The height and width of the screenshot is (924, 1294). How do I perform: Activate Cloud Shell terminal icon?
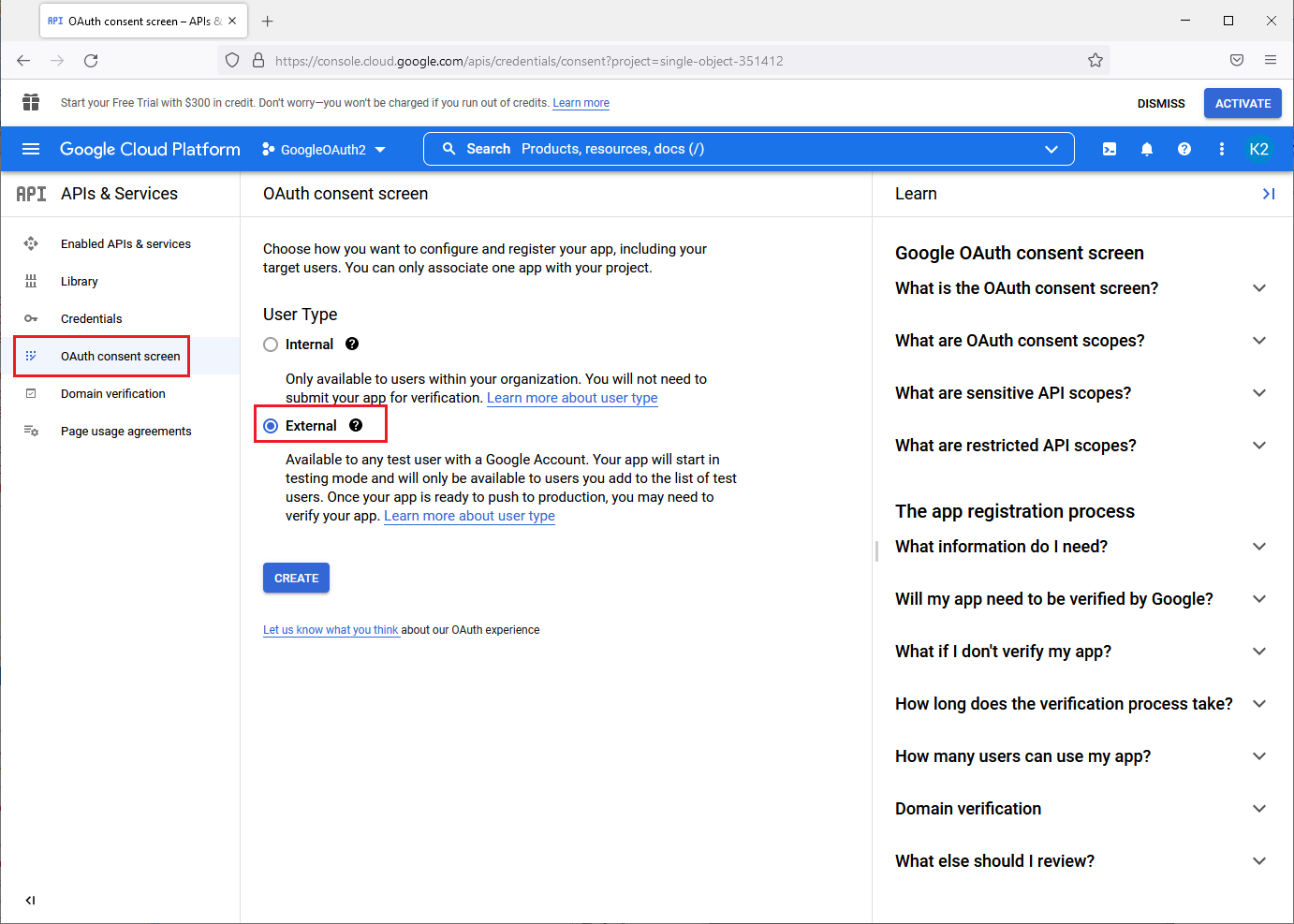(1110, 149)
